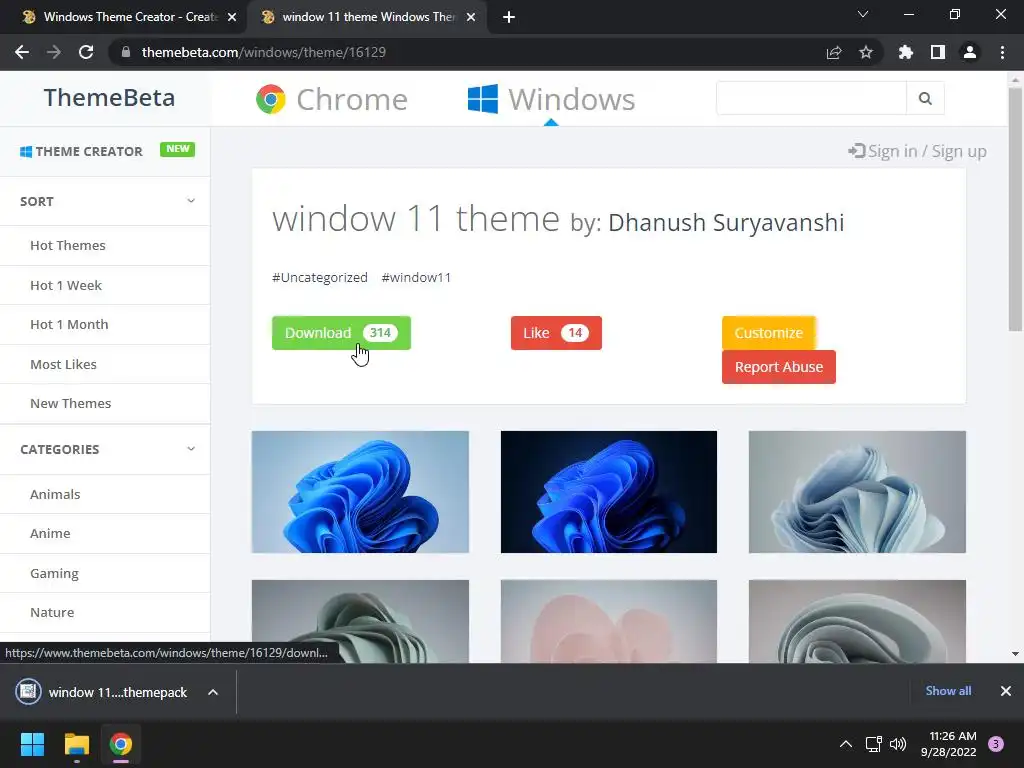Expand the themepack download options chevron
This screenshot has height=768, width=1024.
point(213,692)
